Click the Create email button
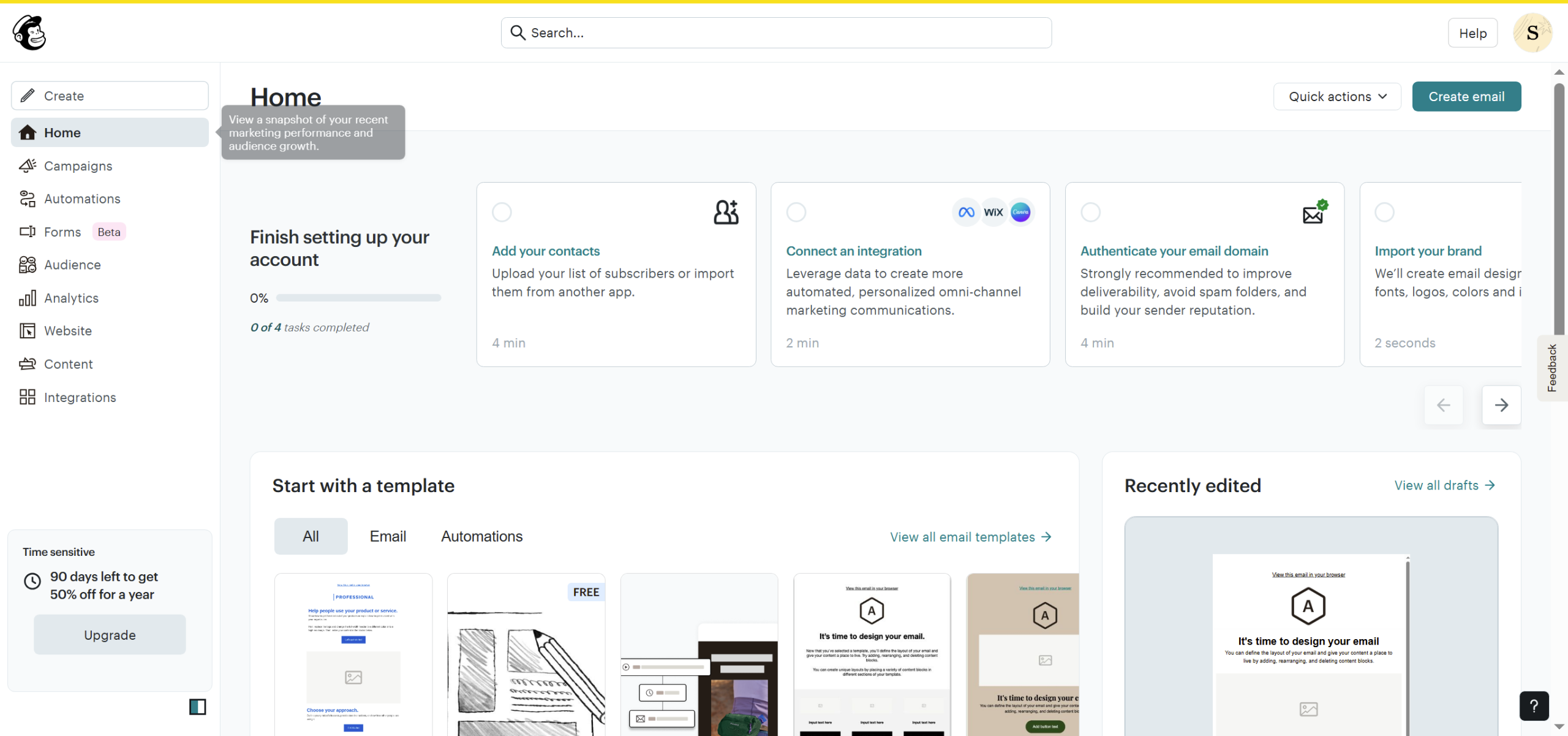This screenshot has height=736, width=1568. pyautogui.click(x=1466, y=96)
